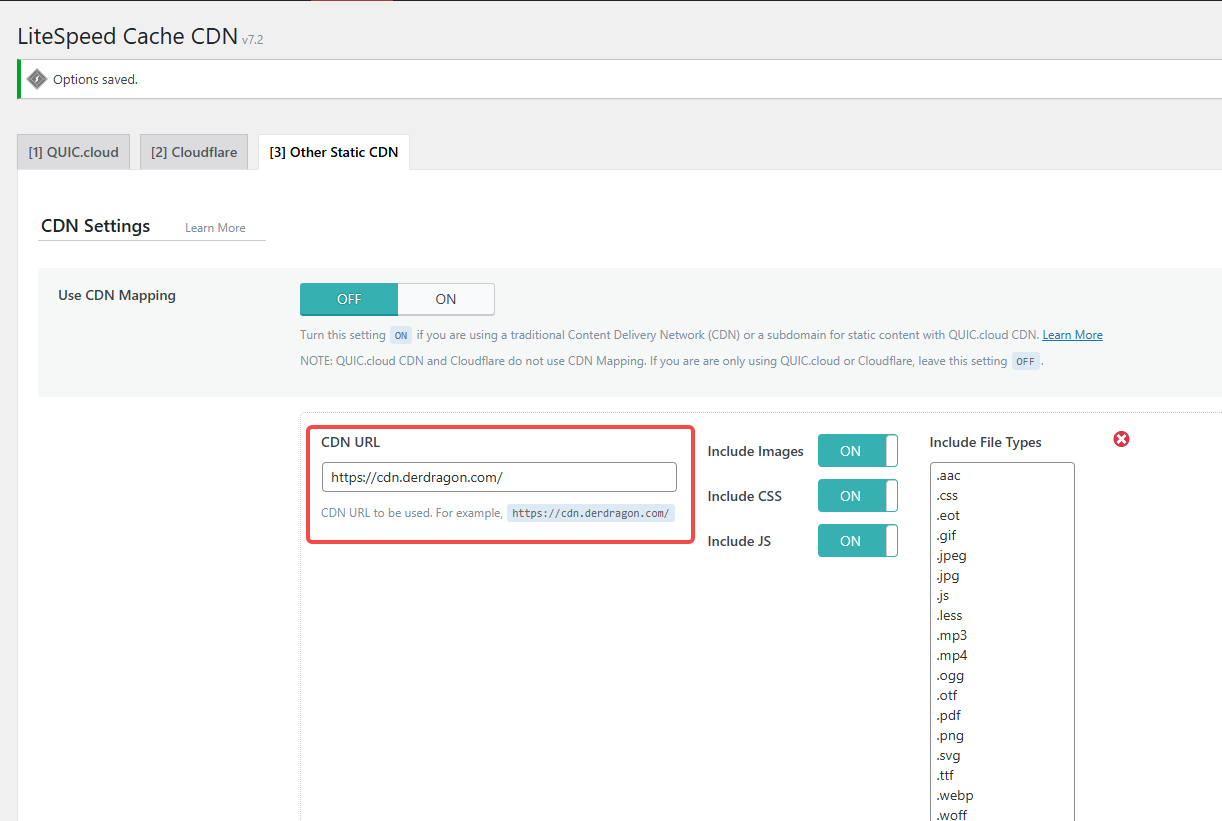Click inside the Include File Types list box

point(1001,640)
